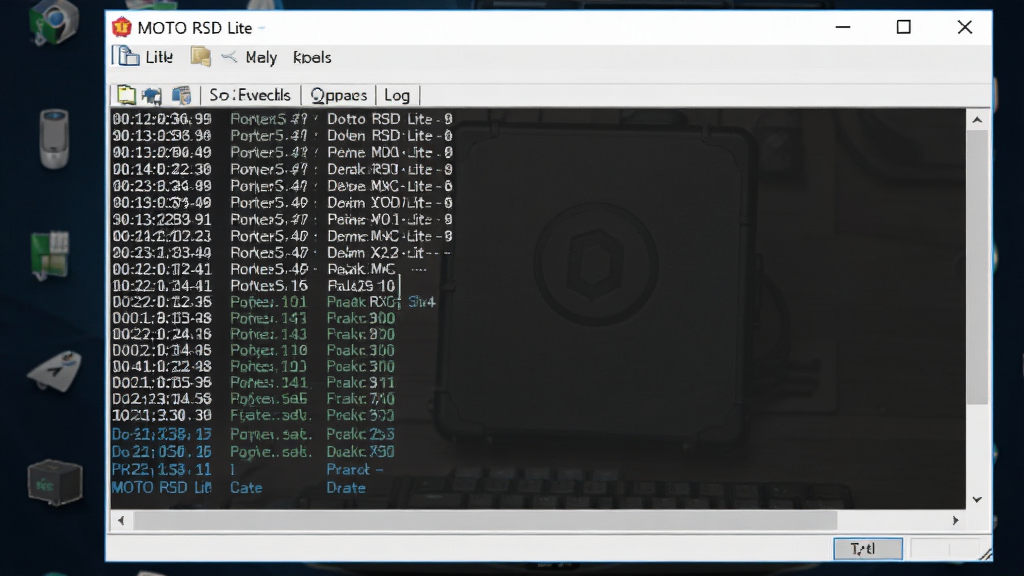Click the horizontal scrollbar thumb
Image resolution: width=1024 pixels, height=576 pixels.
click(x=485, y=520)
